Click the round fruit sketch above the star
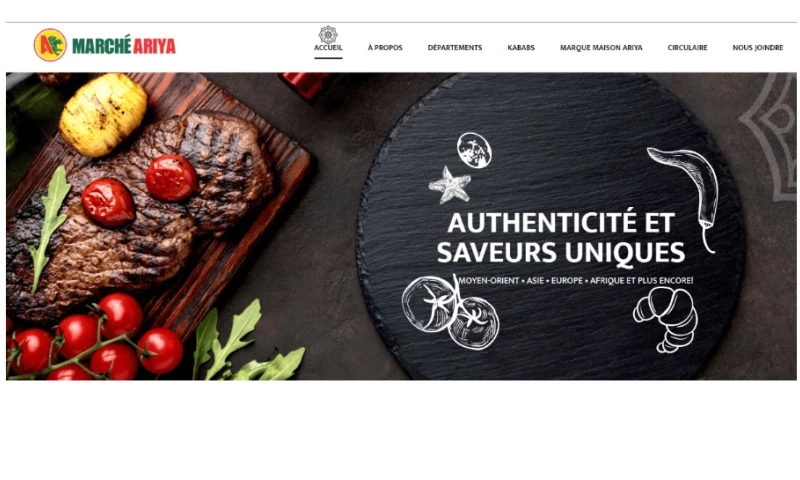Viewport: 800px width, 480px height. [474, 150]
